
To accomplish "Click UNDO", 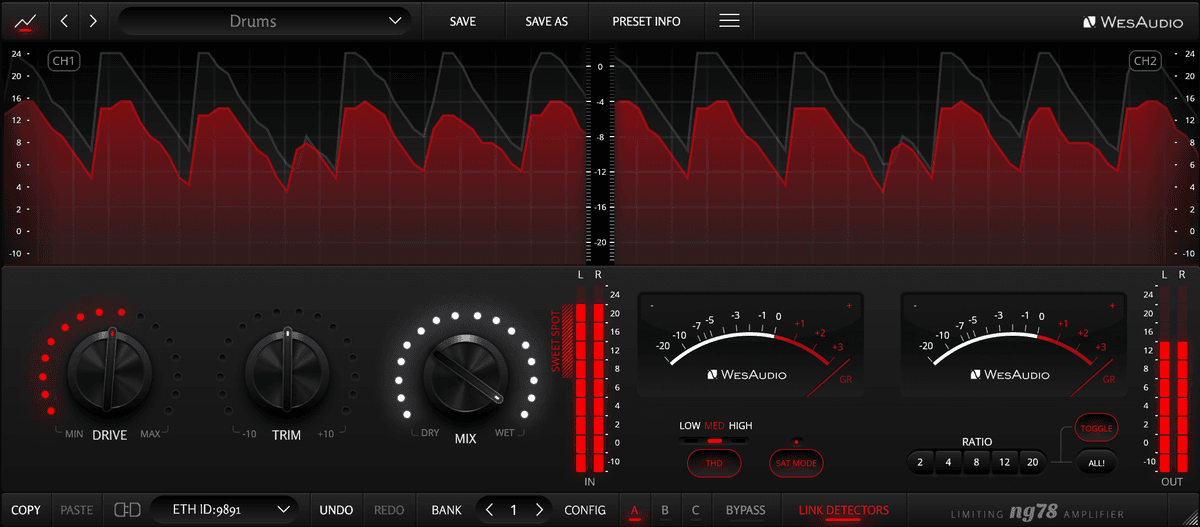I will (x=336, y=510).
